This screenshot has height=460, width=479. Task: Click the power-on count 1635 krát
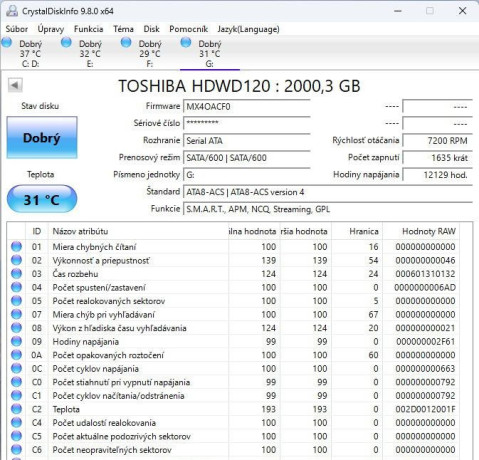(x=437, y=158)
